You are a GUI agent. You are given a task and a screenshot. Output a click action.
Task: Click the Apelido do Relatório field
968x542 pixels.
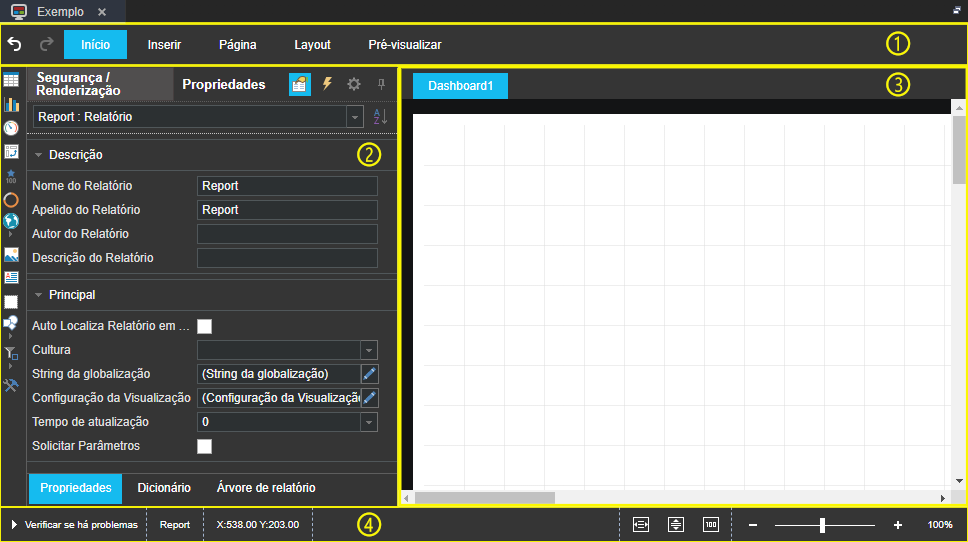click(287, 210)
